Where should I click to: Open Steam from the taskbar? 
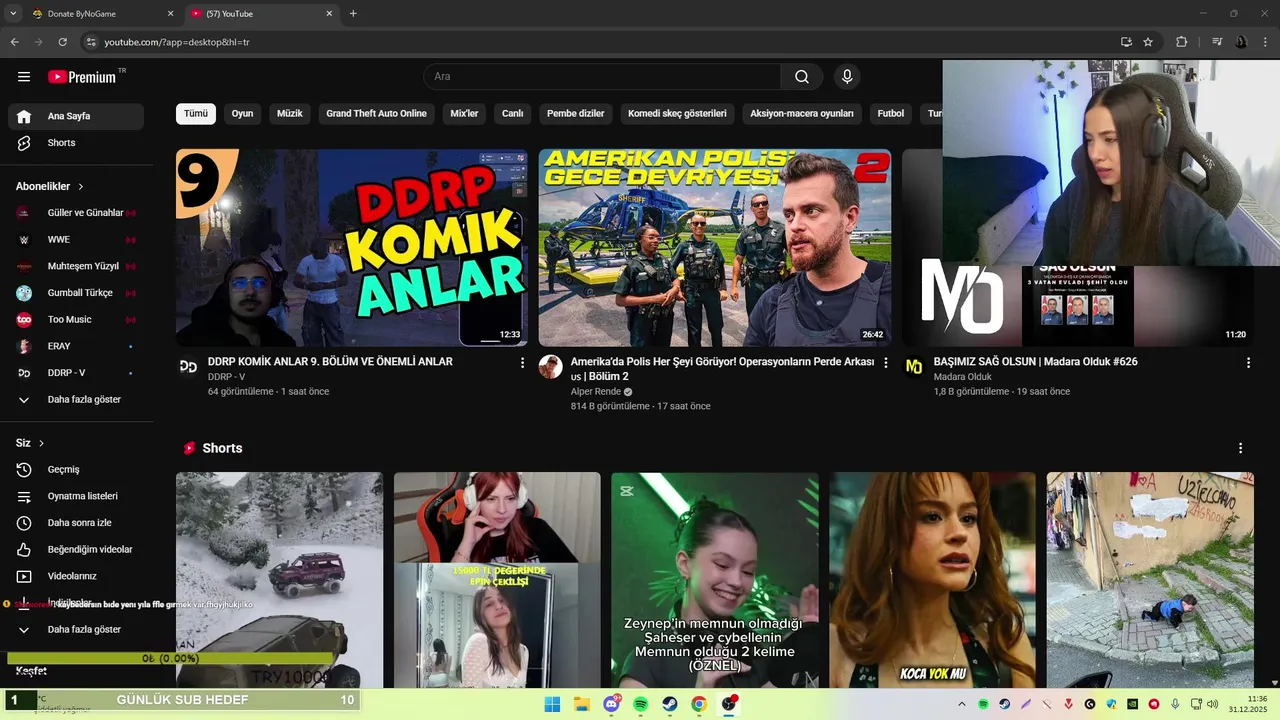click(x=670, y=704)
